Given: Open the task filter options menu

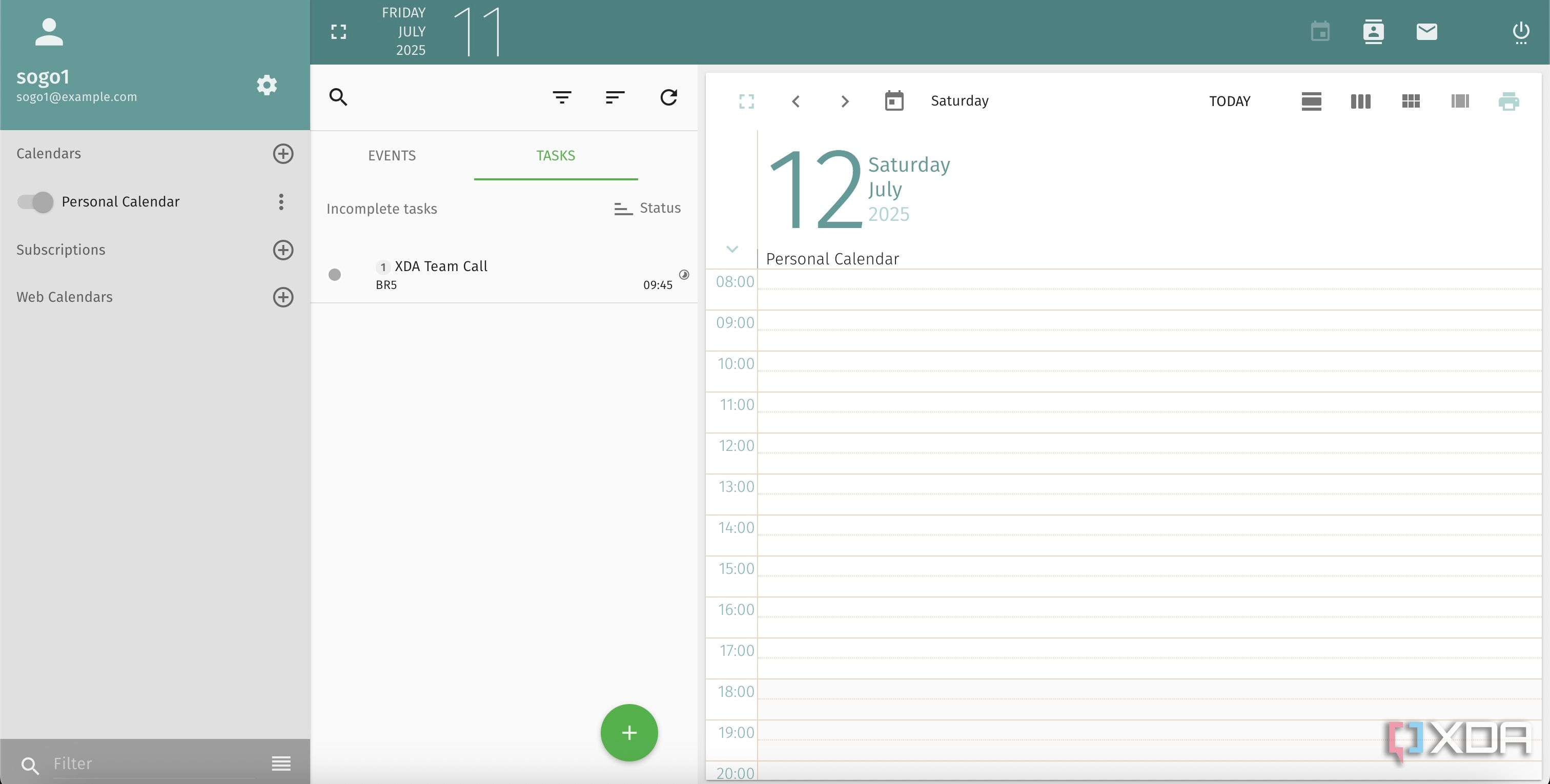Looking at the screenshot, I should click(x=561, y=97).
